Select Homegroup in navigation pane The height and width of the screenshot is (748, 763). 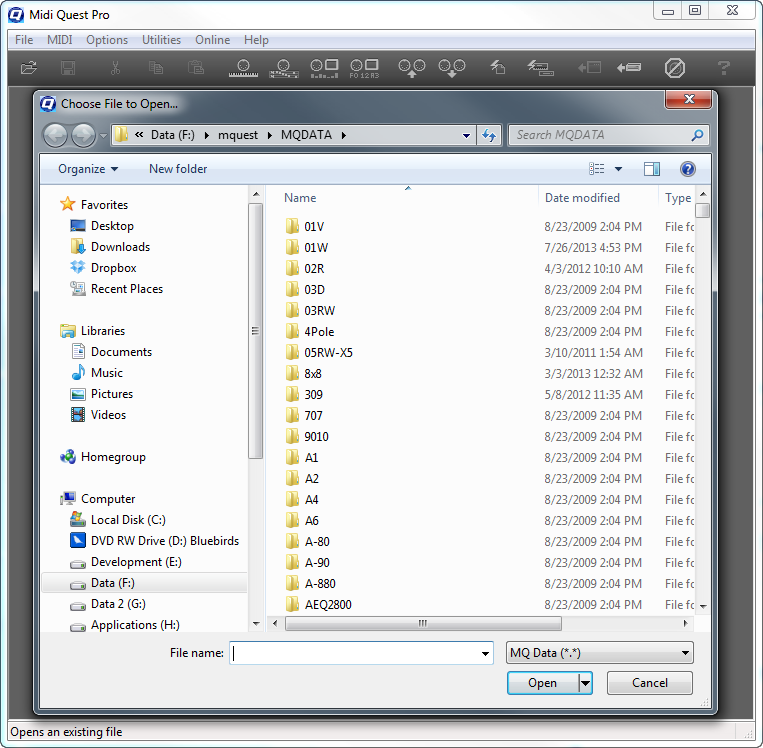pos(102,457)
